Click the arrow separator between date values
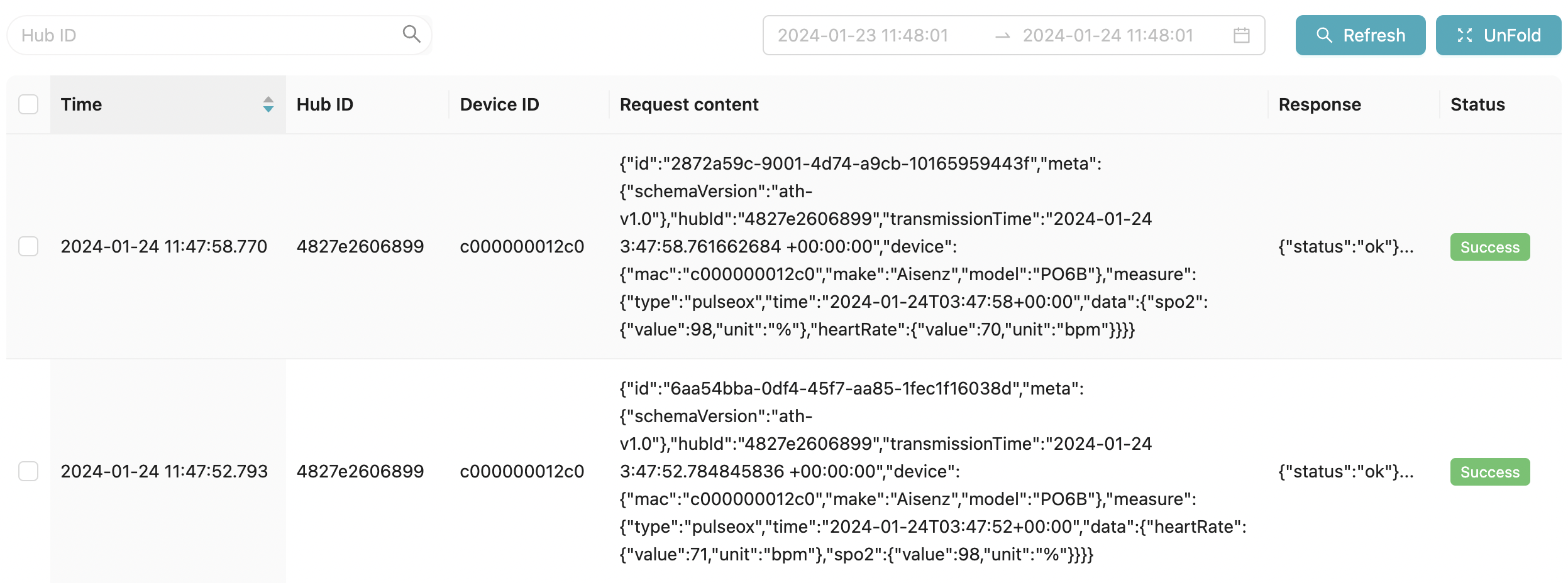Viewport: 1568px width, 583px height. click(x=1003, y=36)
